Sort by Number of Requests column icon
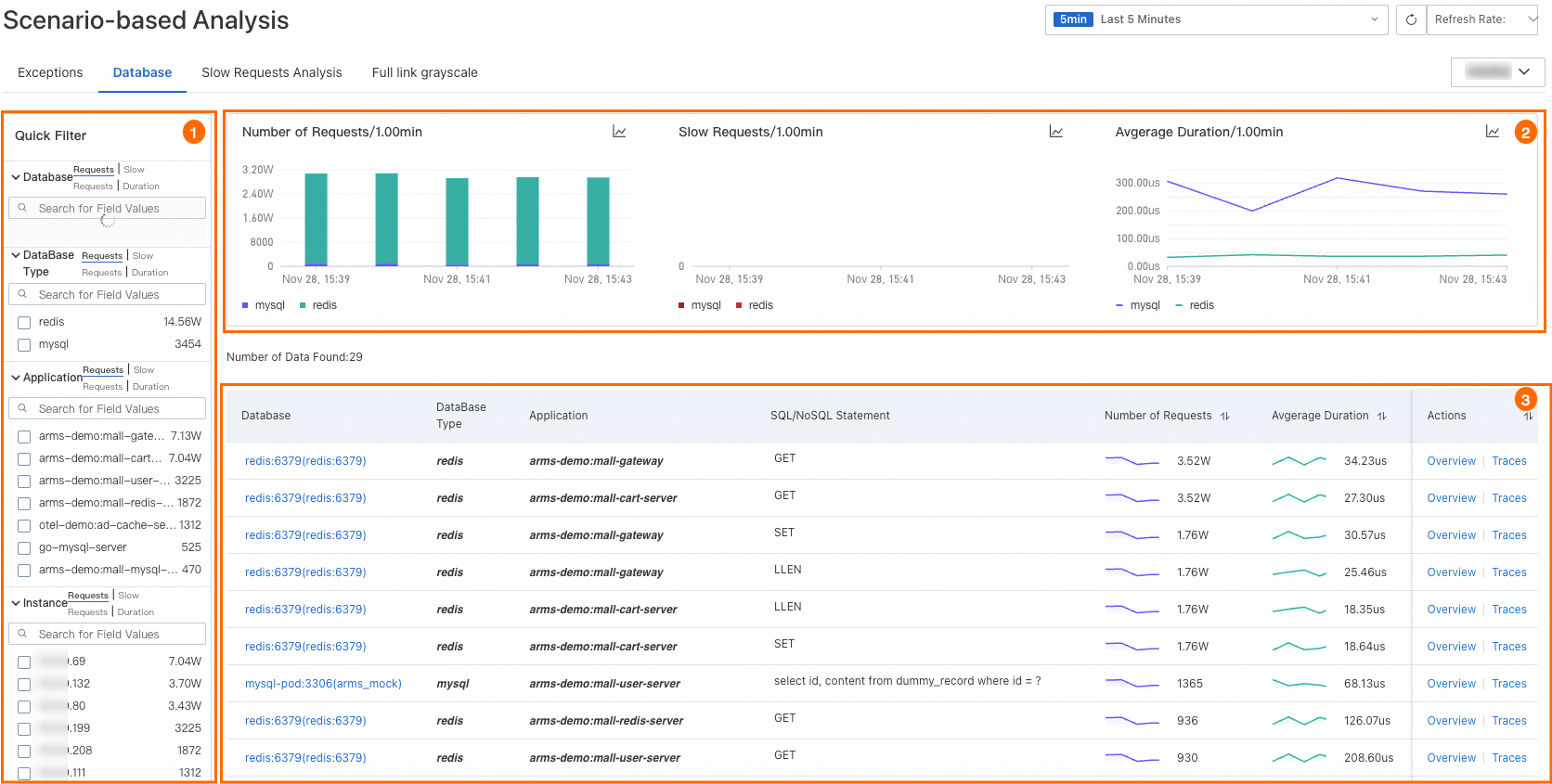 coord(1224,416)
